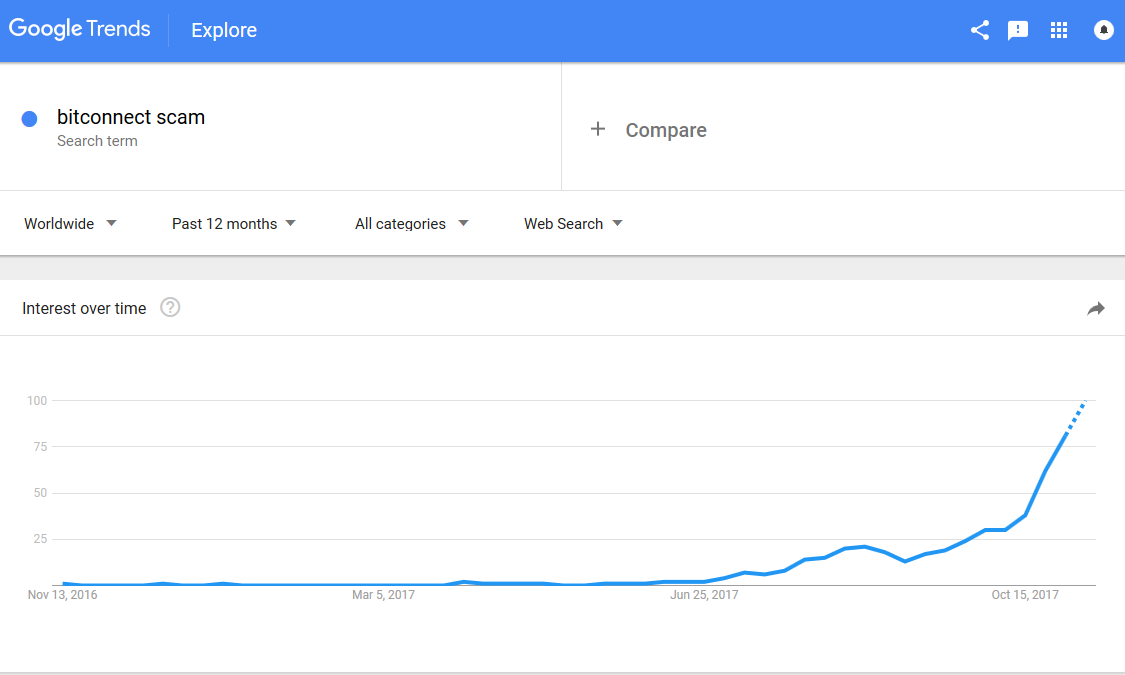Click the chart's share arrow icon
Viewport: 1125px width, 675px height.
coord(1096,308)
